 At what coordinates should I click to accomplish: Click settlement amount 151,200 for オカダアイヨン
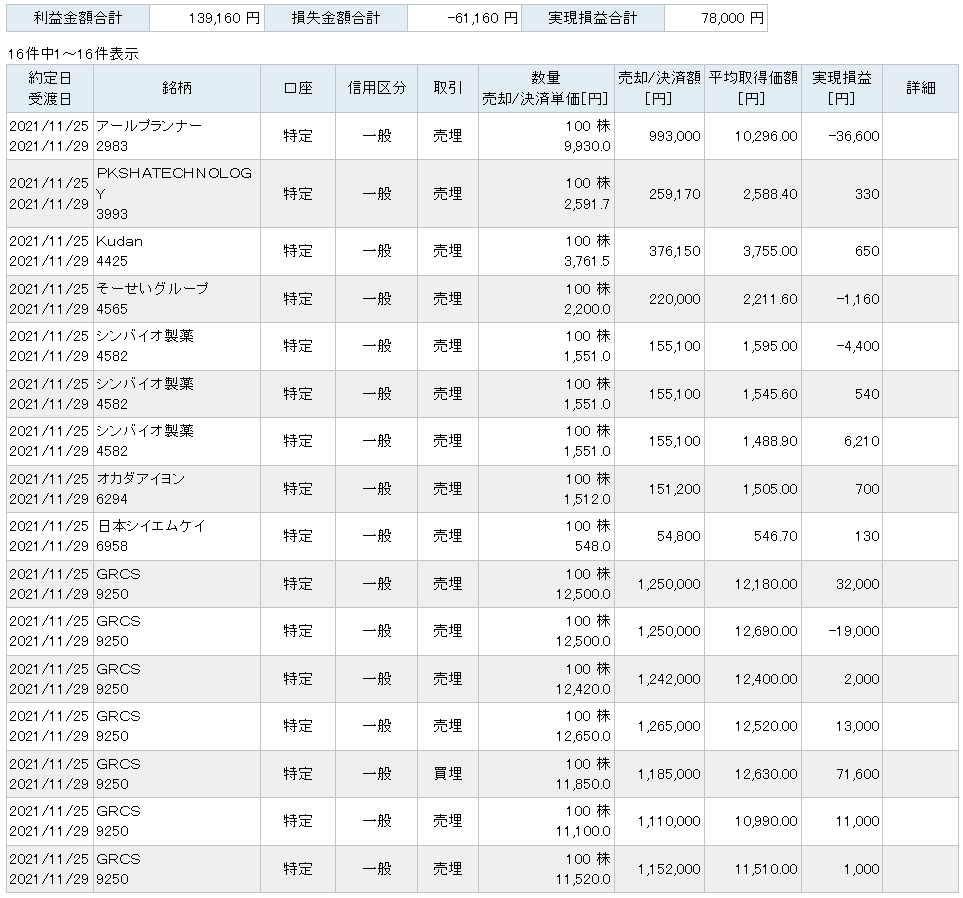click(674, 490)
